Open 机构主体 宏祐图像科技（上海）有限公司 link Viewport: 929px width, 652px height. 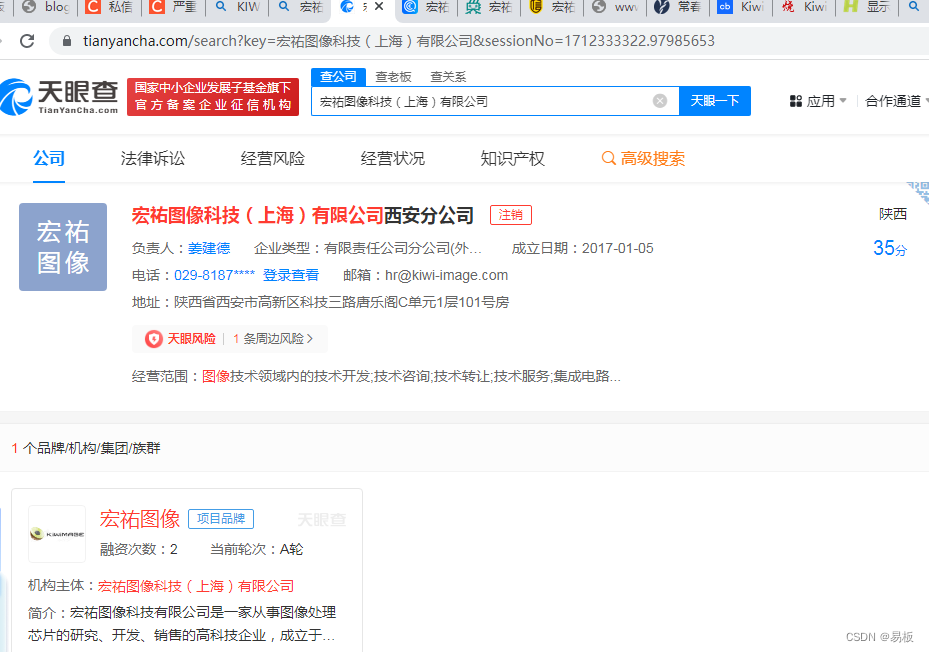point(196,586)
